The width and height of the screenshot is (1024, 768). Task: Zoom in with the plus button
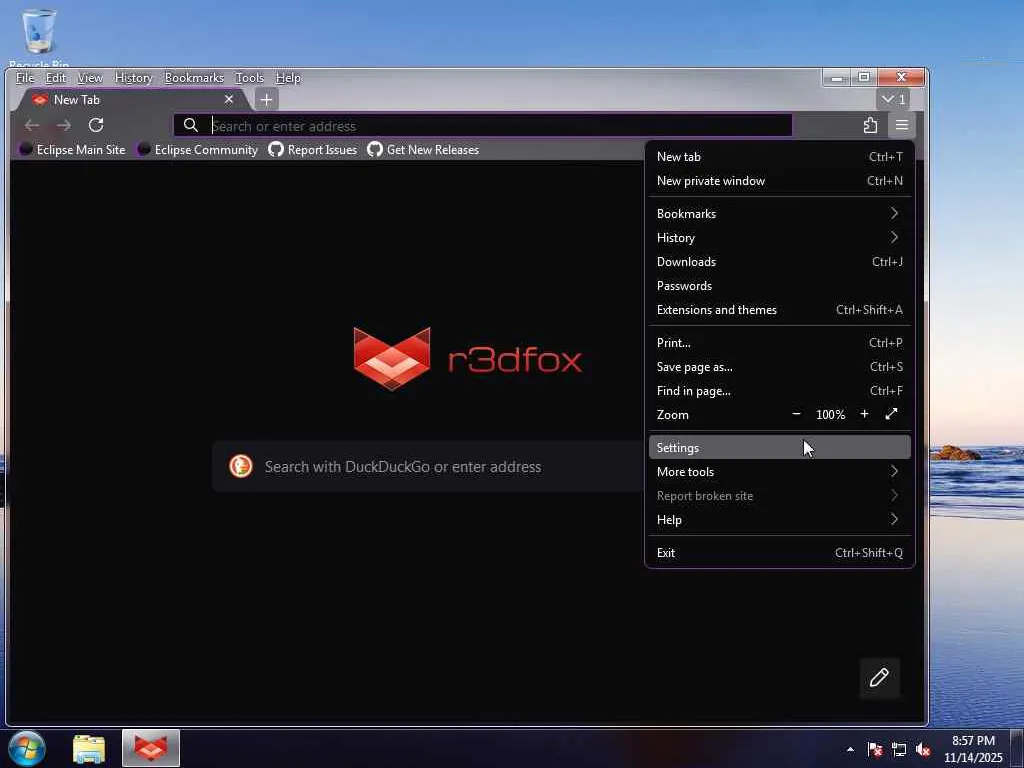click(x=864, y=414)
